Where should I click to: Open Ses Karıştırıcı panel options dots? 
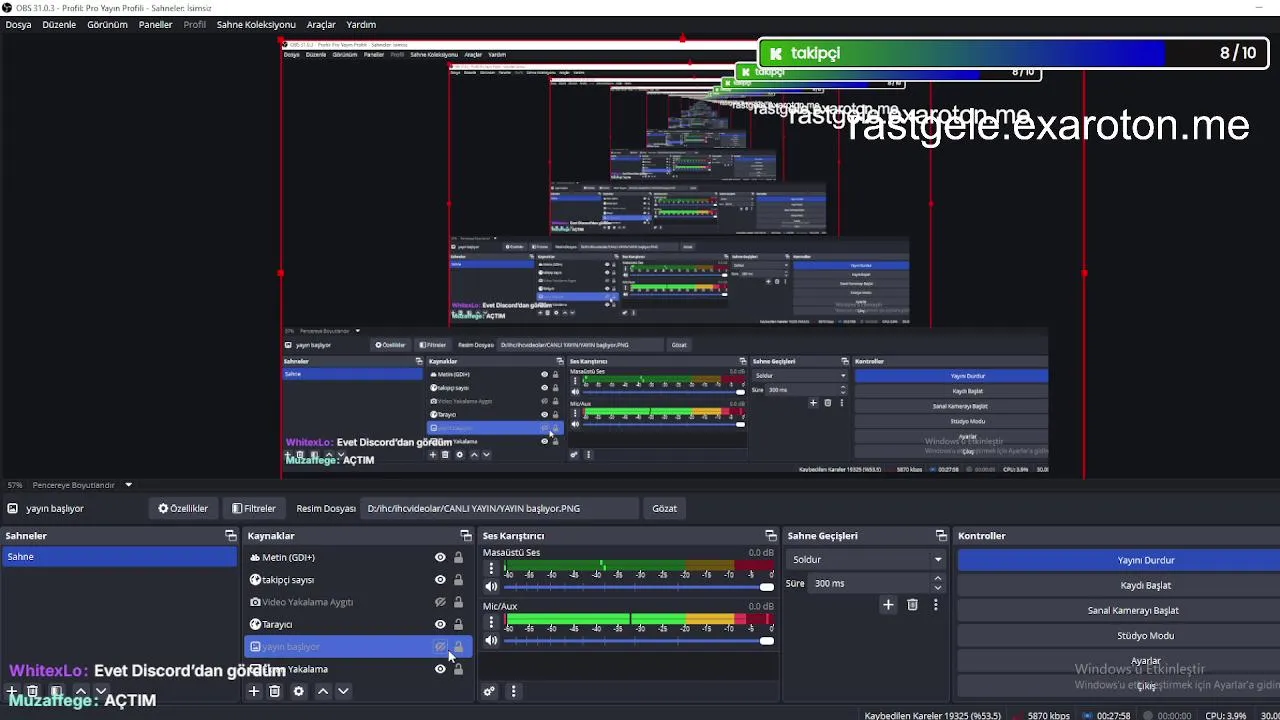coord(513,691)
